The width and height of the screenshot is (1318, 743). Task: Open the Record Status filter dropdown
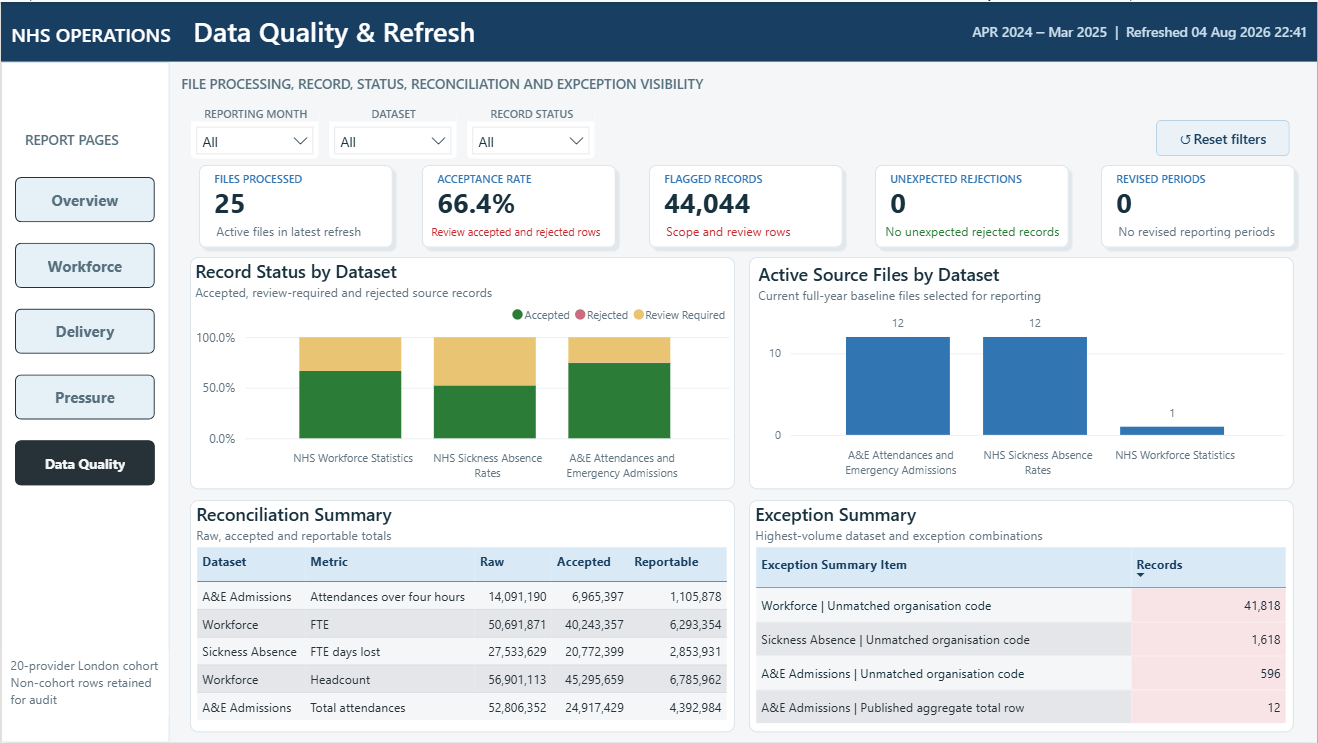(531, 141)
